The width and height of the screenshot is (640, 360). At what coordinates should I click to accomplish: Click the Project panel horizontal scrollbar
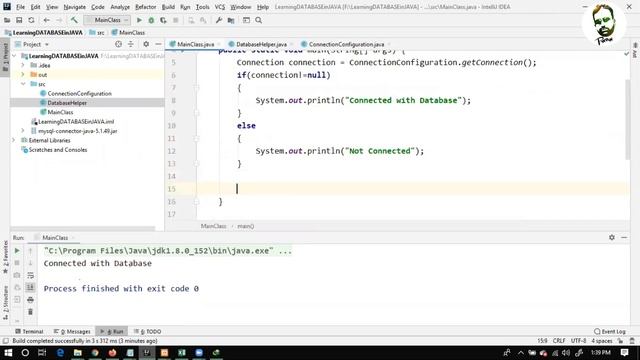(83, 229)
